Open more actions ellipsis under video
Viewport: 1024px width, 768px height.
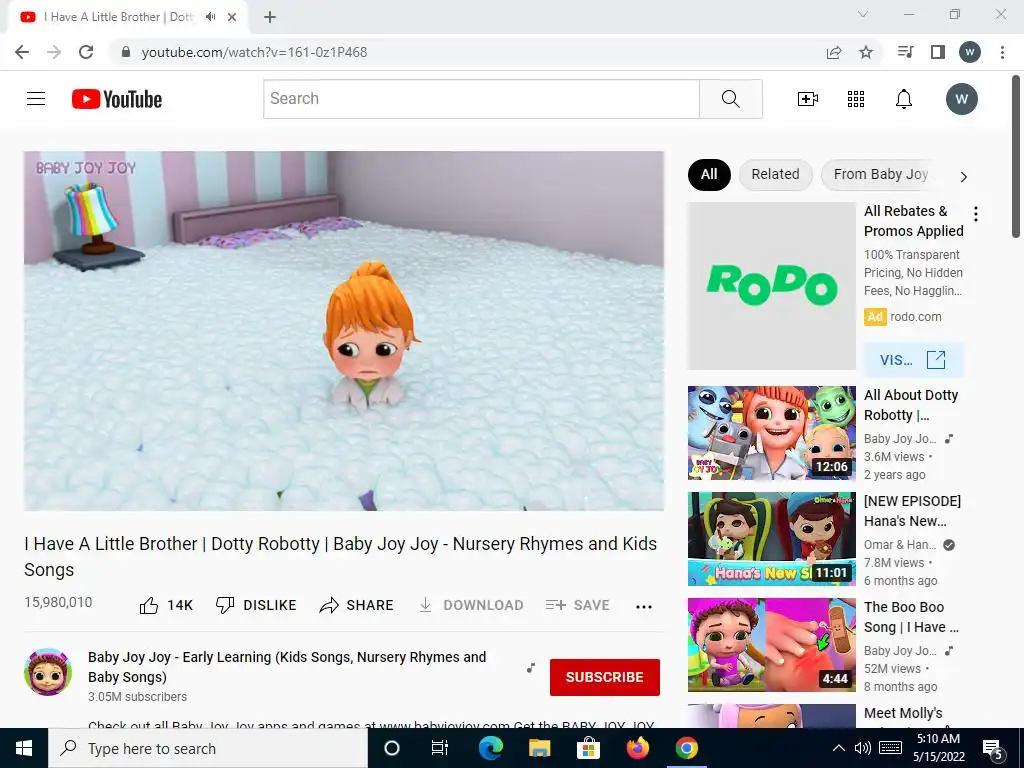(644, 607)
